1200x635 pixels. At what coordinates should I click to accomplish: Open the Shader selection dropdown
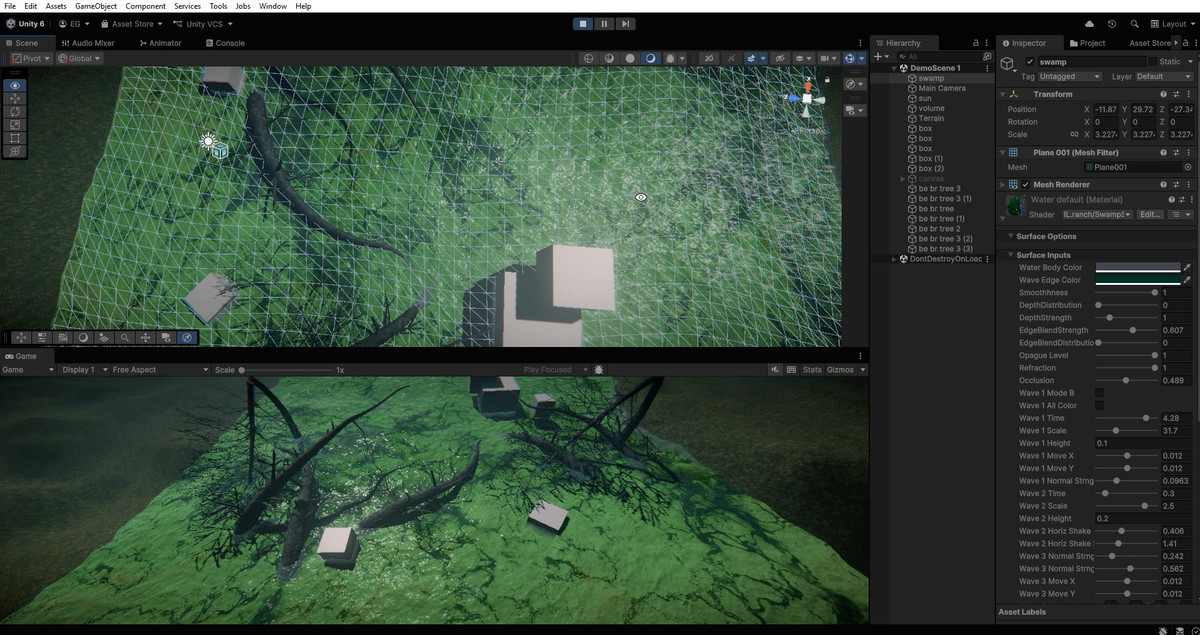tap(1097, 215)
